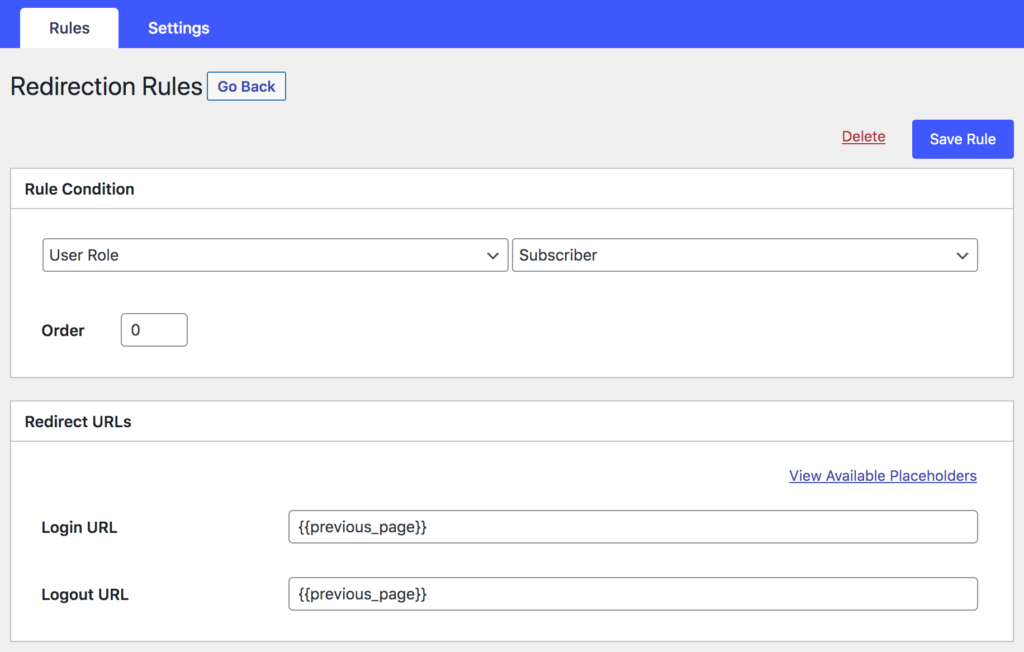Click the Rule Condition section header
1024x652 pixels.
[77, 188]
